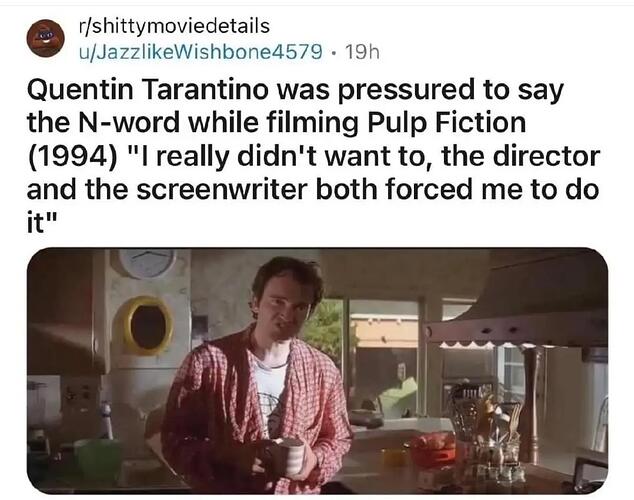Expand the post's movie still image
Screen dimensions: 634x500
point(317,371)
